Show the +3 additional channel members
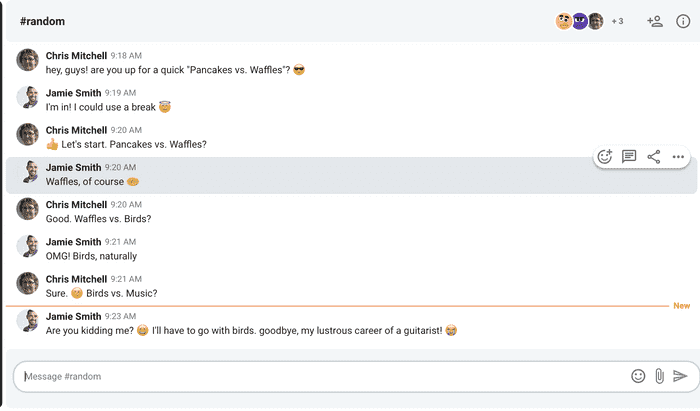The height and width of the screenshot is (411, 700). (617, 21)
